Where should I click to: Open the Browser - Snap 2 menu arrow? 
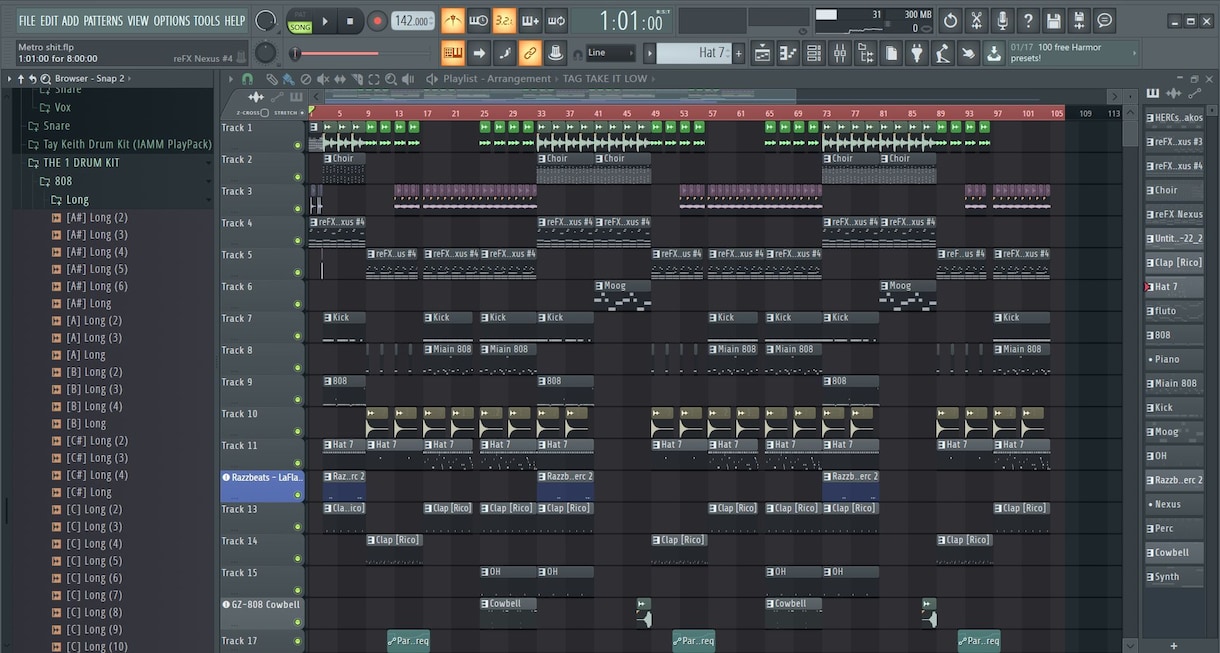coord(8,79)
